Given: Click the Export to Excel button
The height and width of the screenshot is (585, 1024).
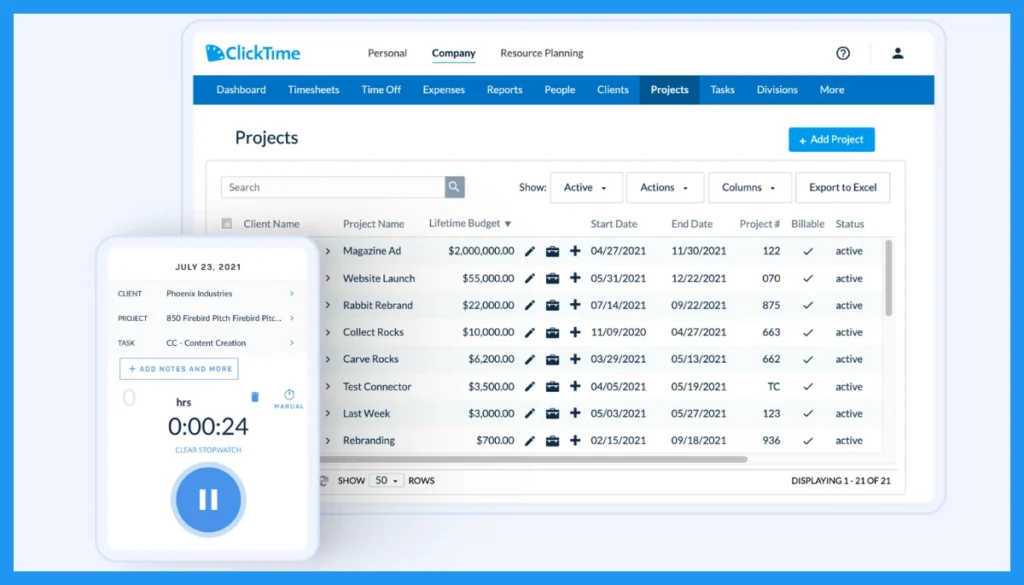Looking at the screenshot, I should coord(842,187).
